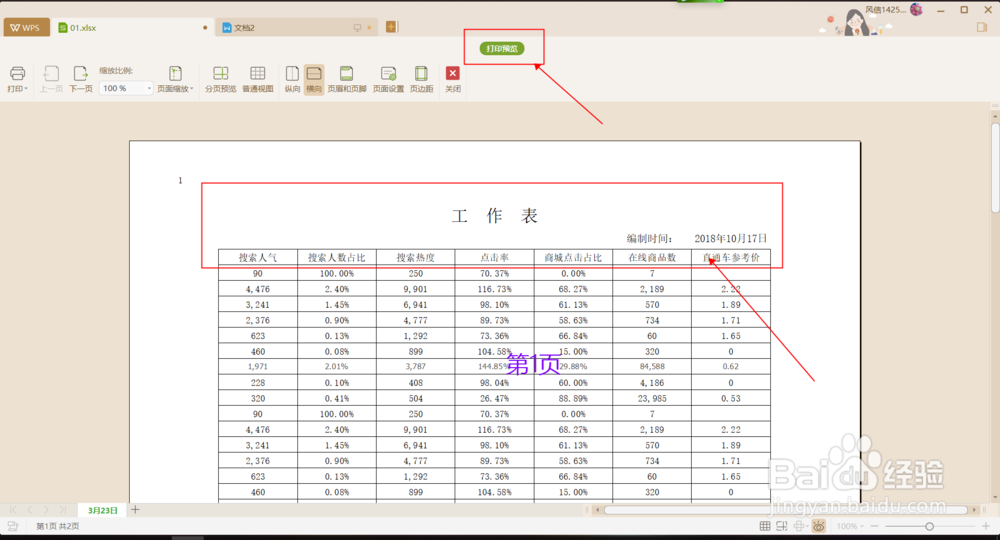Switch to normal grid view in status bar
The height and width of the screenshot is (540, 1000).
[x=765, y=526]
